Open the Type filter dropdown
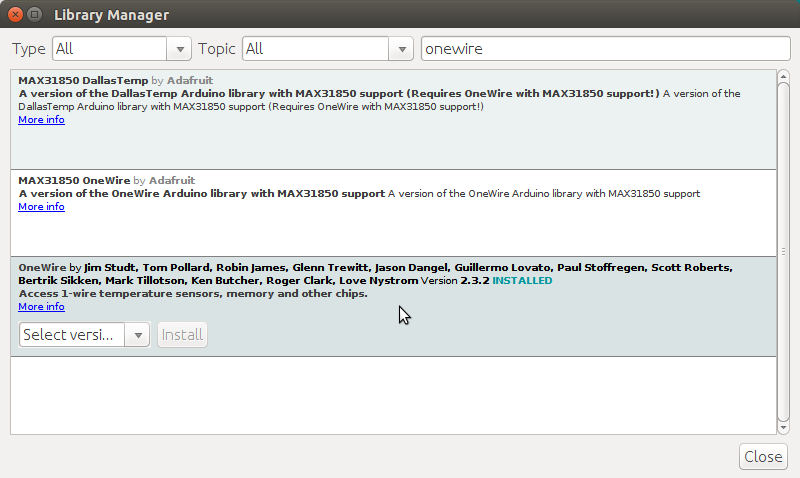This screenshot has height=478, width=800. (121, 49)
